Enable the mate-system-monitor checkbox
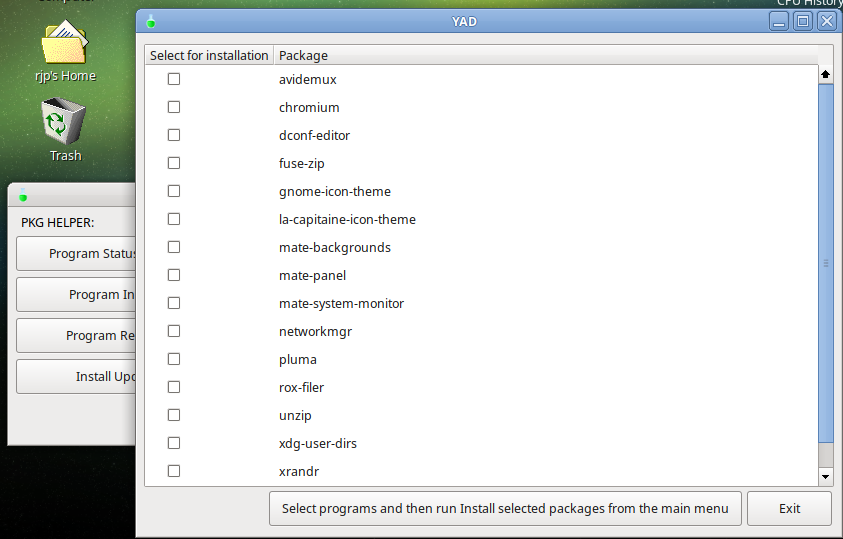The width and height of the screenshot is (843, 539). click(x=174, y=303)
